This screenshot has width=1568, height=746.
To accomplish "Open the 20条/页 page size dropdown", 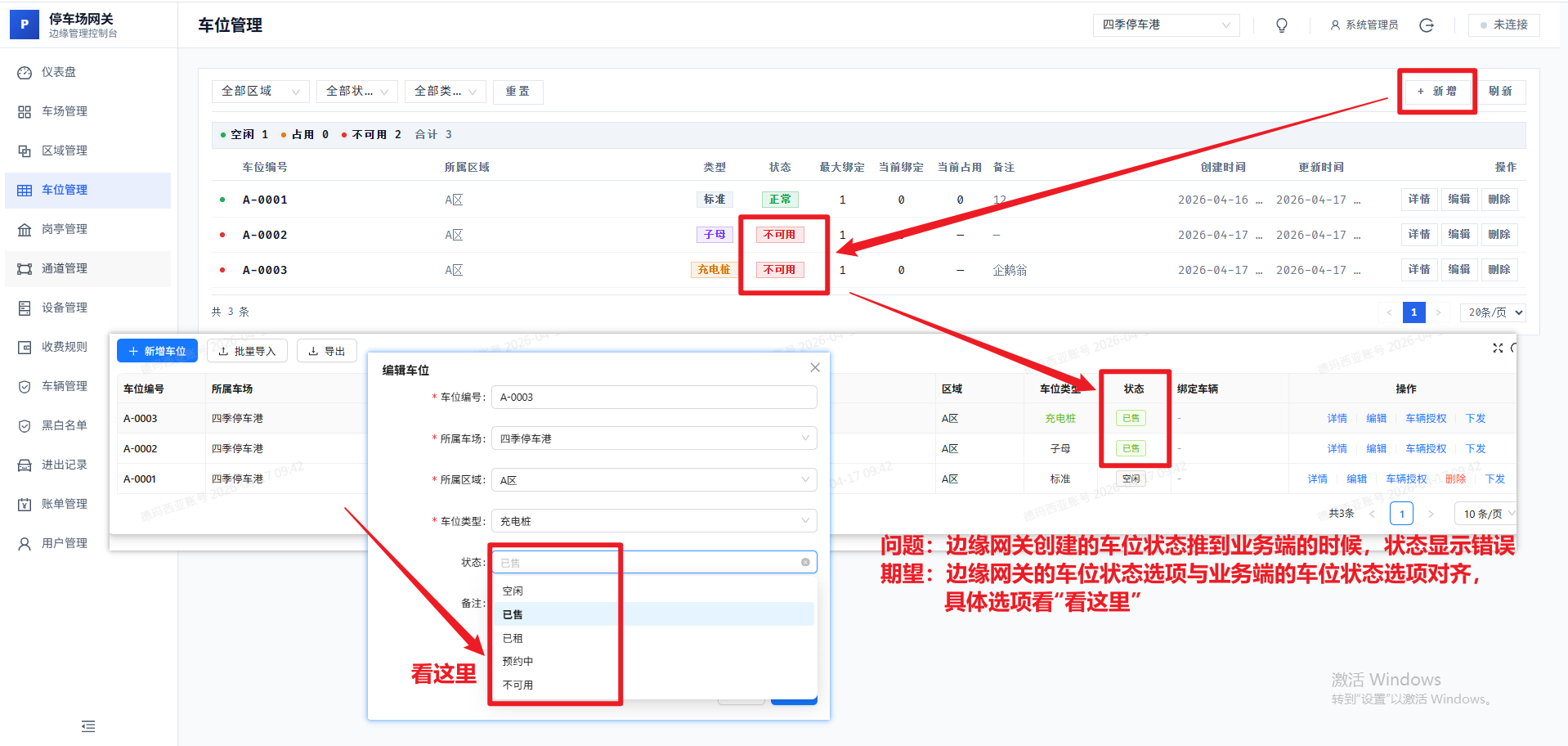I will [1492, 312].
